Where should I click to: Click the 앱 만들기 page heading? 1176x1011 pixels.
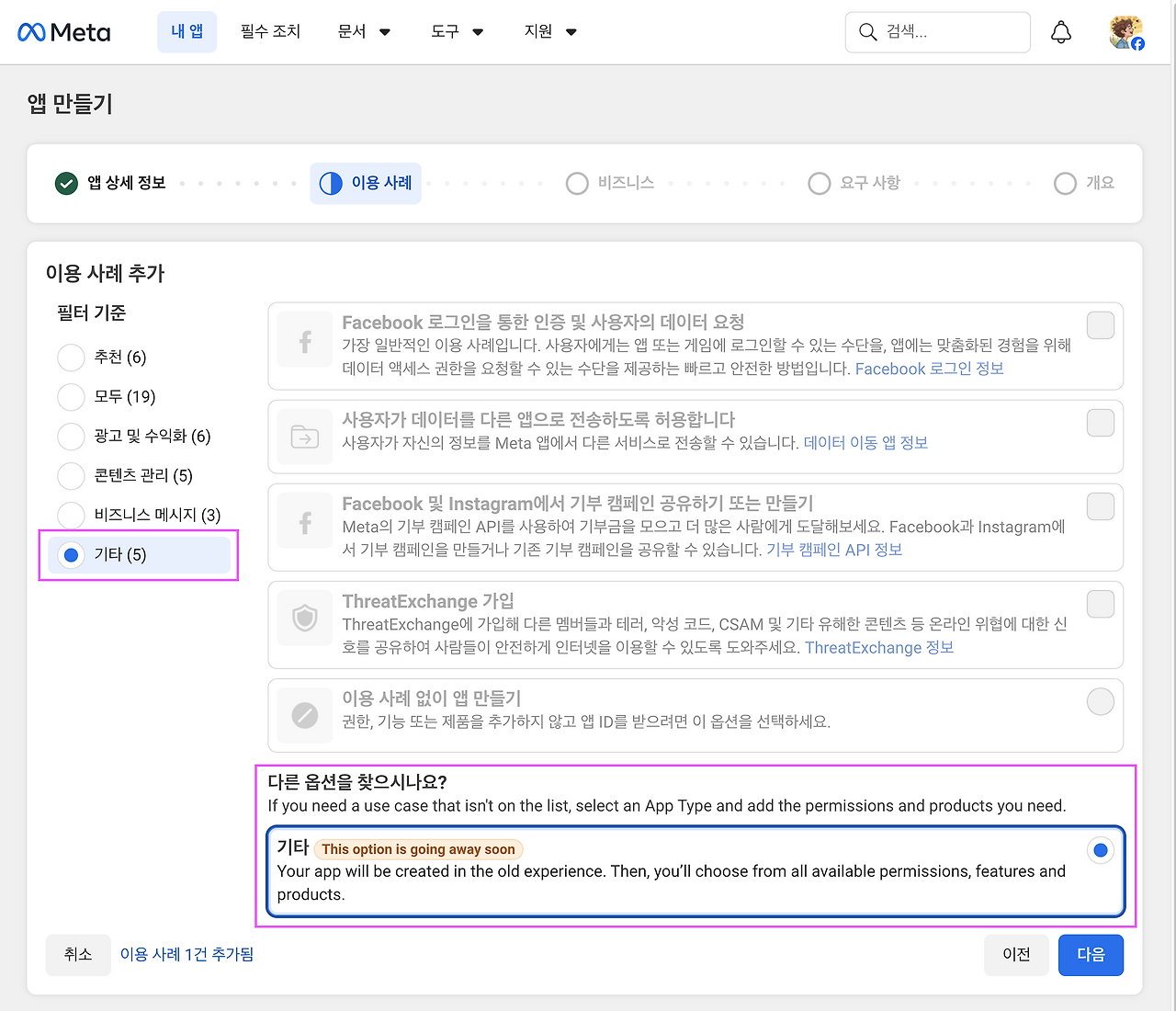(70, 104)
